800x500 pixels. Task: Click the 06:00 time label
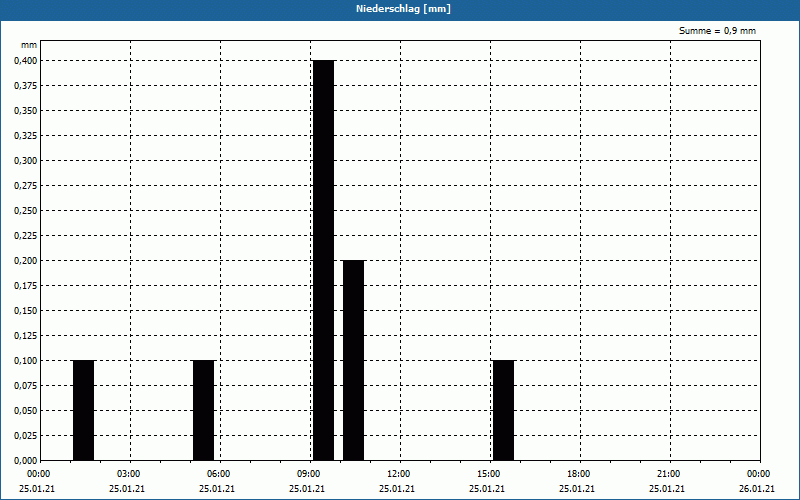tap(218, 474)
